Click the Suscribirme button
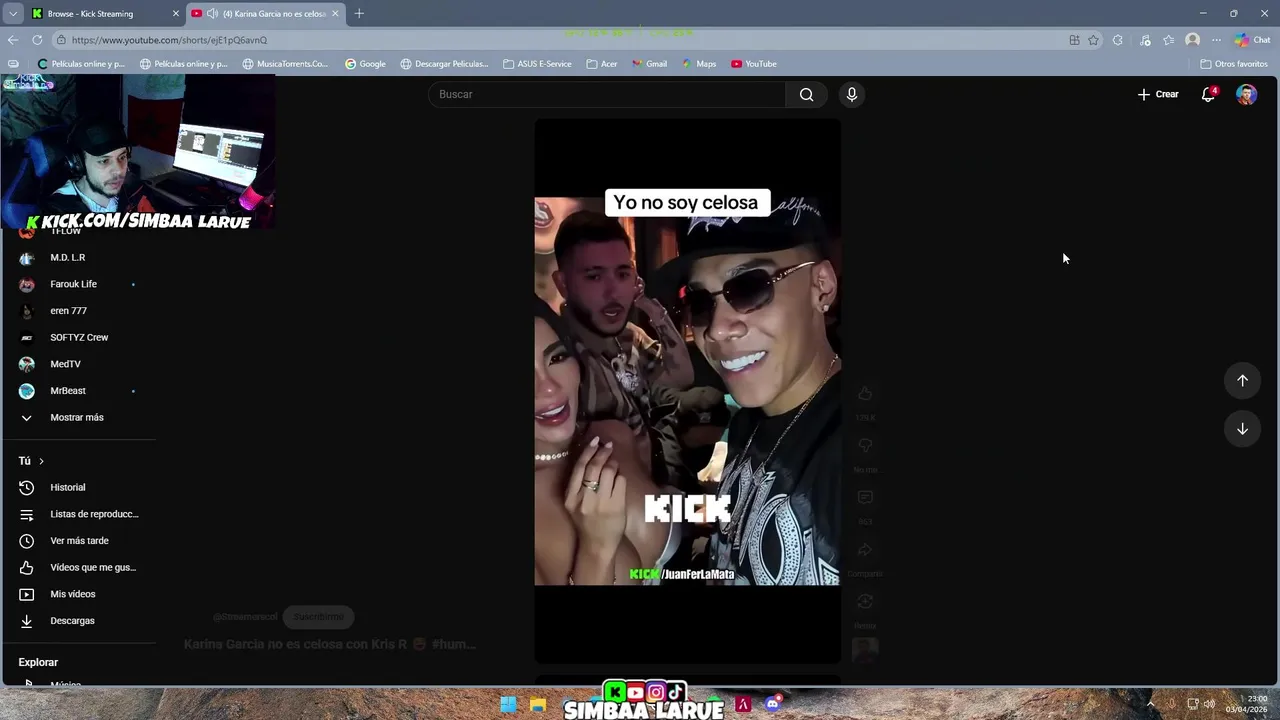Viewport: 1280px width, 720px height. [318, 617]
